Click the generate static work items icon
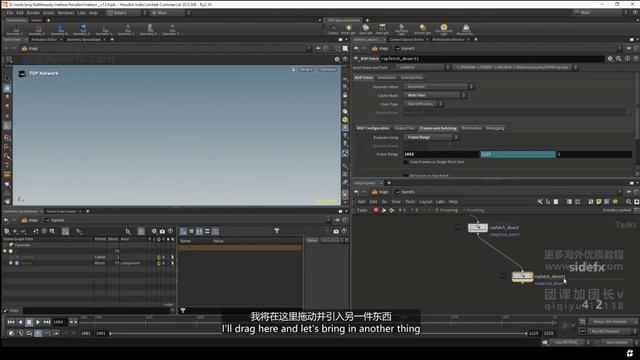Screen dimensions: 640x360 (x=392, y=210)
